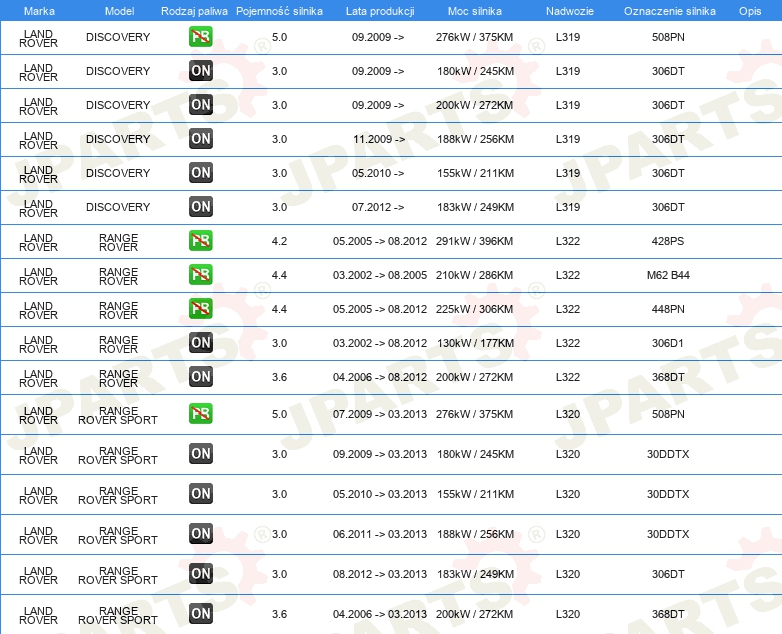Screen dimensions: 782x634
Task: Click 30DDTX in the 06.2011 -> 03.2013 row
Action: click(668, 534)
